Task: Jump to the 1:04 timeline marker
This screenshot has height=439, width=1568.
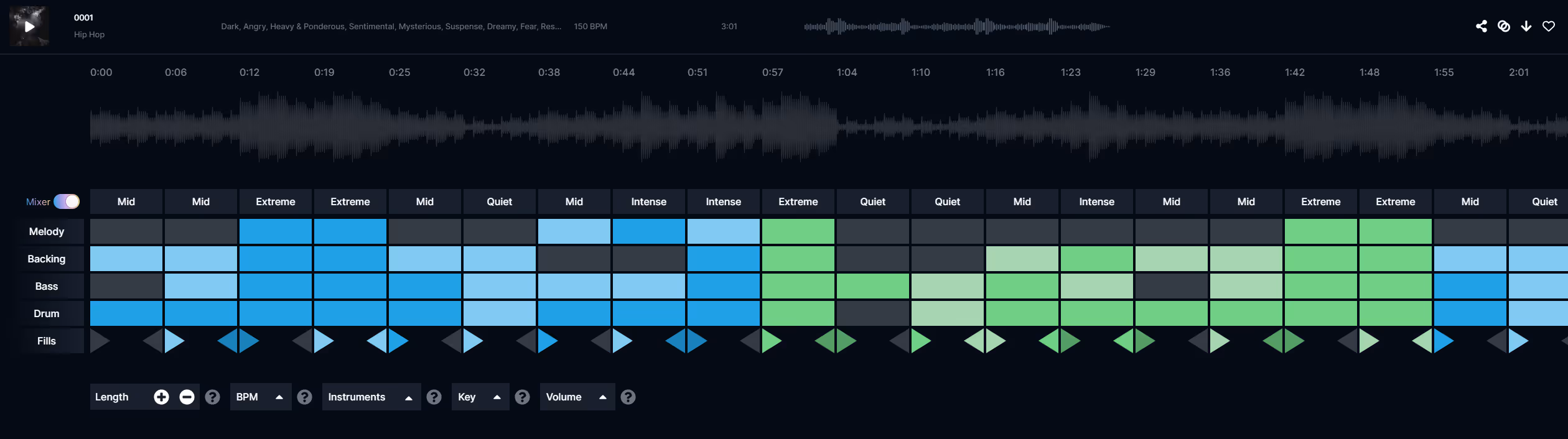Action: 847,72
